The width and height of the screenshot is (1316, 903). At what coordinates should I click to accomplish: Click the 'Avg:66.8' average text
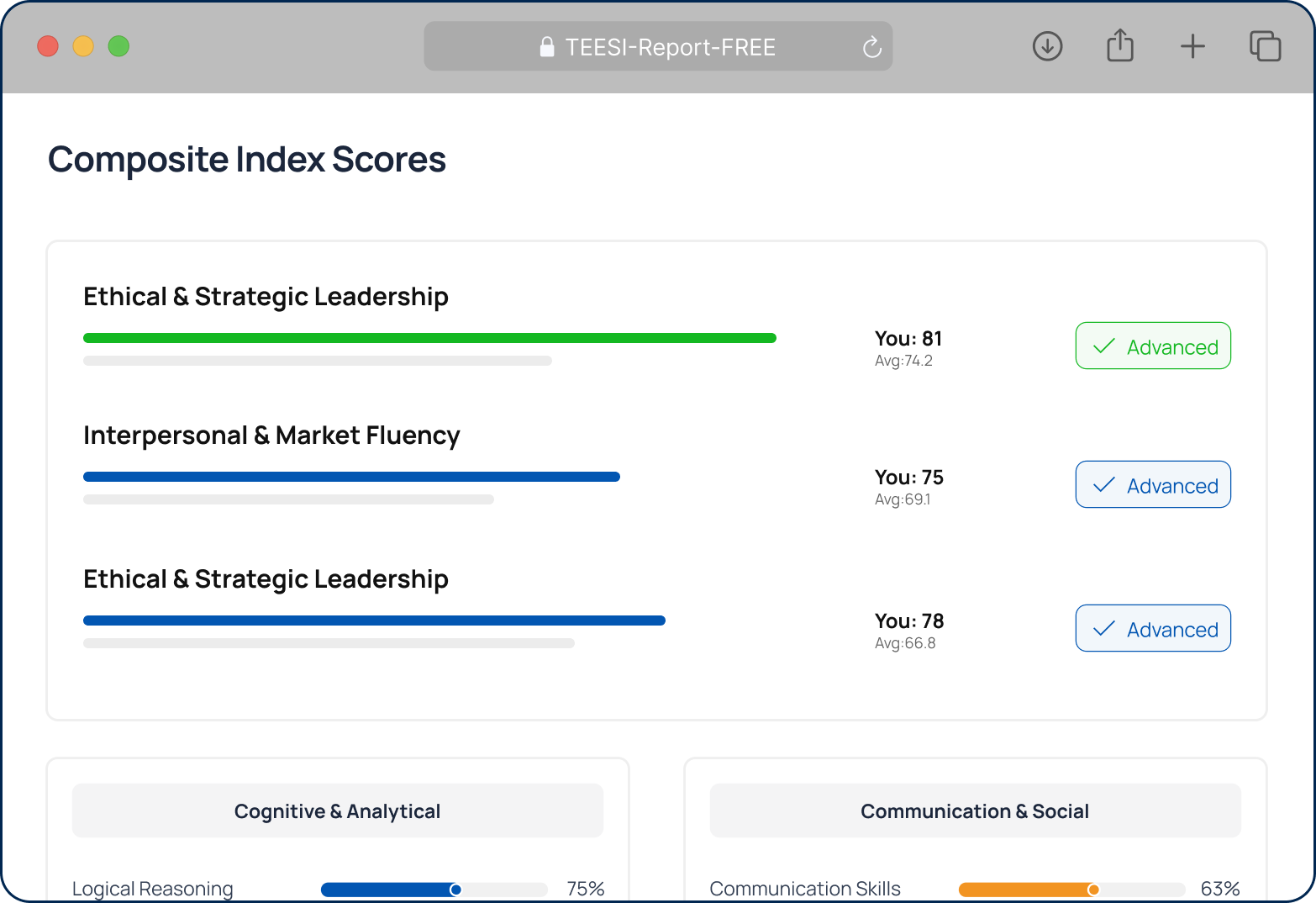(x=905, y=643)
